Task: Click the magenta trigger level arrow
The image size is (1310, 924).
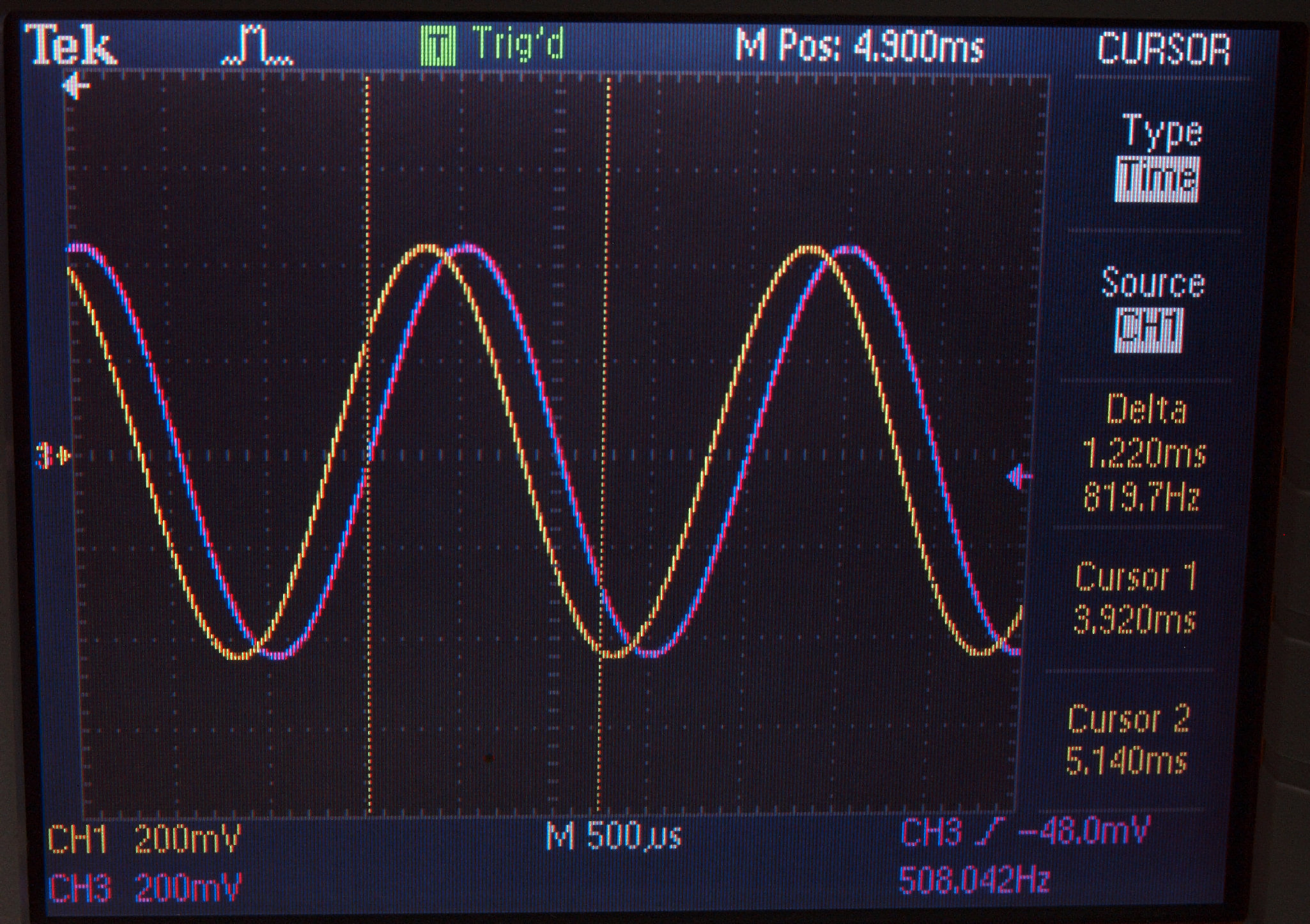Action: coord(1019,477)
